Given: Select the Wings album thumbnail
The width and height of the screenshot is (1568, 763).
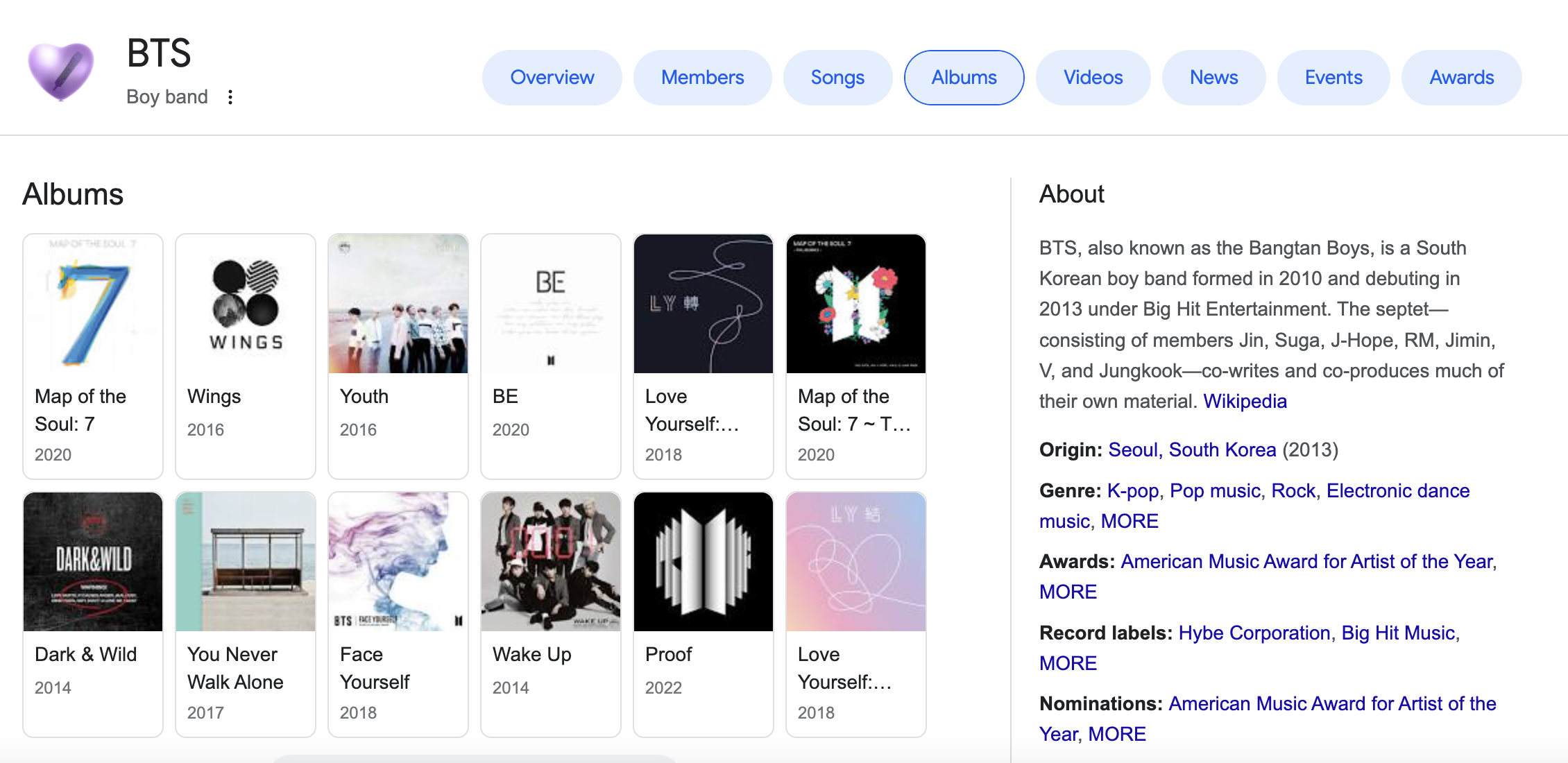Looking at the screenshot, I should coord(245,303).
